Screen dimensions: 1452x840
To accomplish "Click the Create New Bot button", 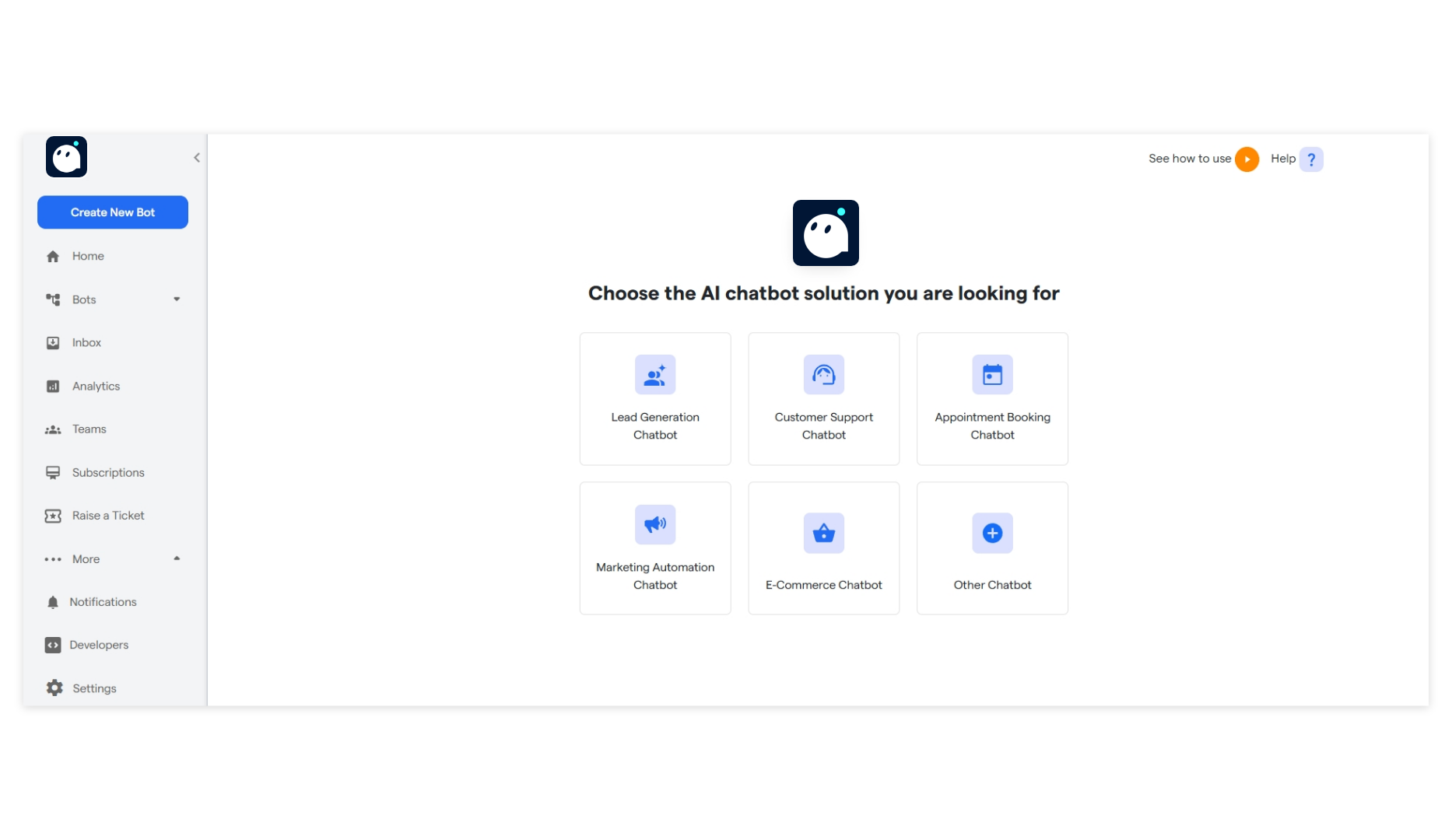I will (112, 212).
